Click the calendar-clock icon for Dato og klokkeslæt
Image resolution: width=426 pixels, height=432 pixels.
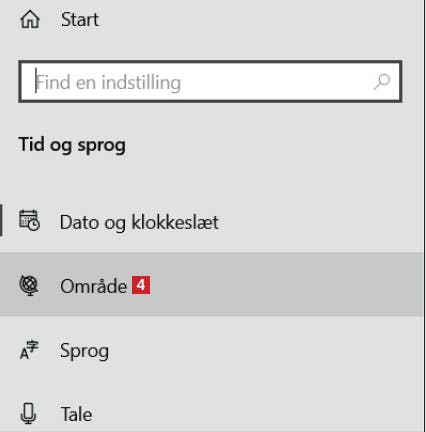(29, 220)
